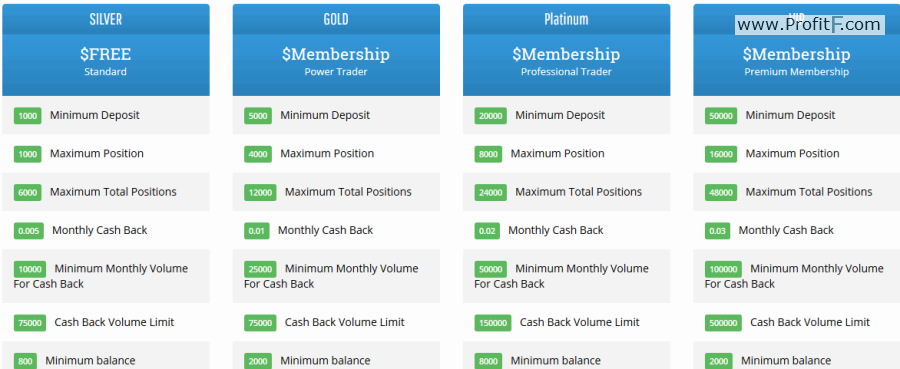Select the 0.005 Monthly Cash Back badge
Image resolution: width=900 pixels, height=369 pixels.
pyautogui.click(x=29, y=231)
